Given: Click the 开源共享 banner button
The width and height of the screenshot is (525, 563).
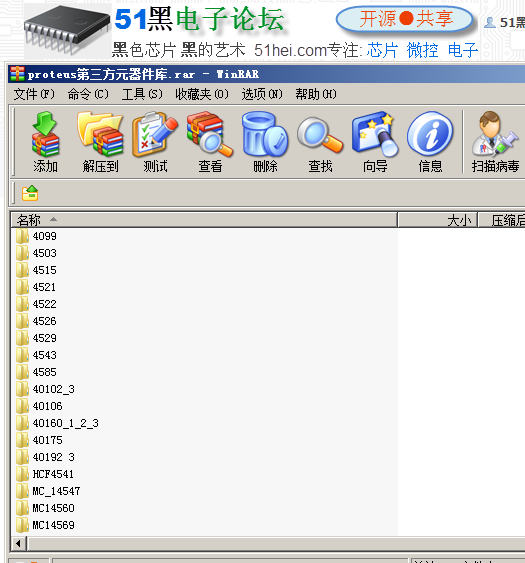Looking at the screenshot, I should [x=405, y=19].
